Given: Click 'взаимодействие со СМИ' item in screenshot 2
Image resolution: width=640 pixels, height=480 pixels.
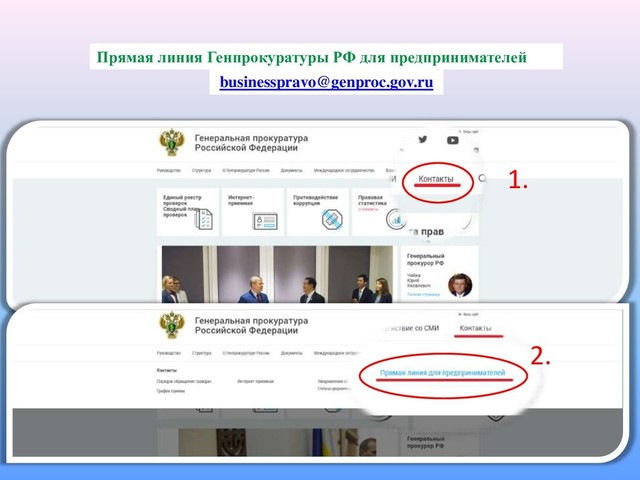Looking at the screenshot, I should 410,328.
